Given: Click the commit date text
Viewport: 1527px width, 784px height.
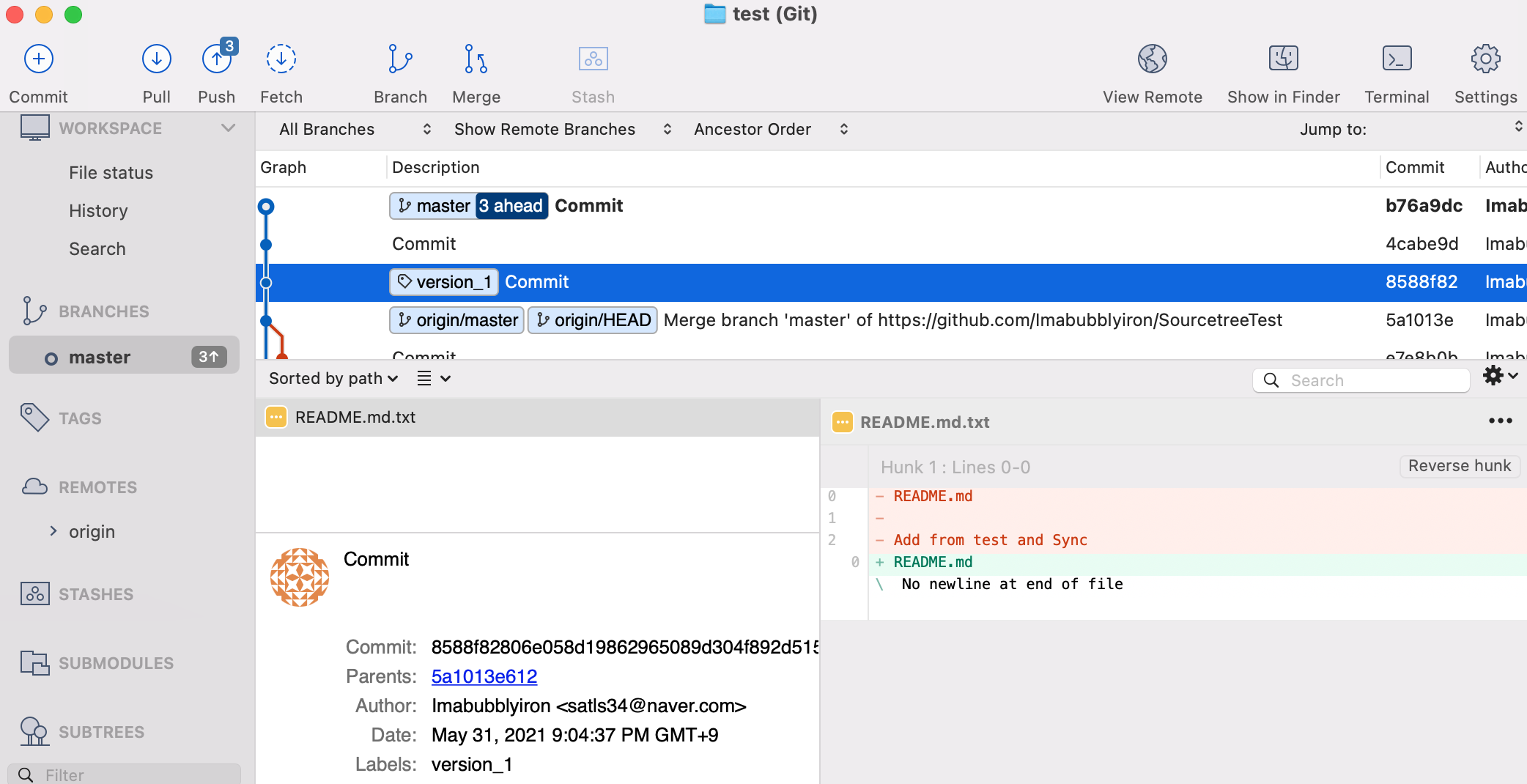Looking at the screenshot, I should pyautogui.click(x=574, y=735).
